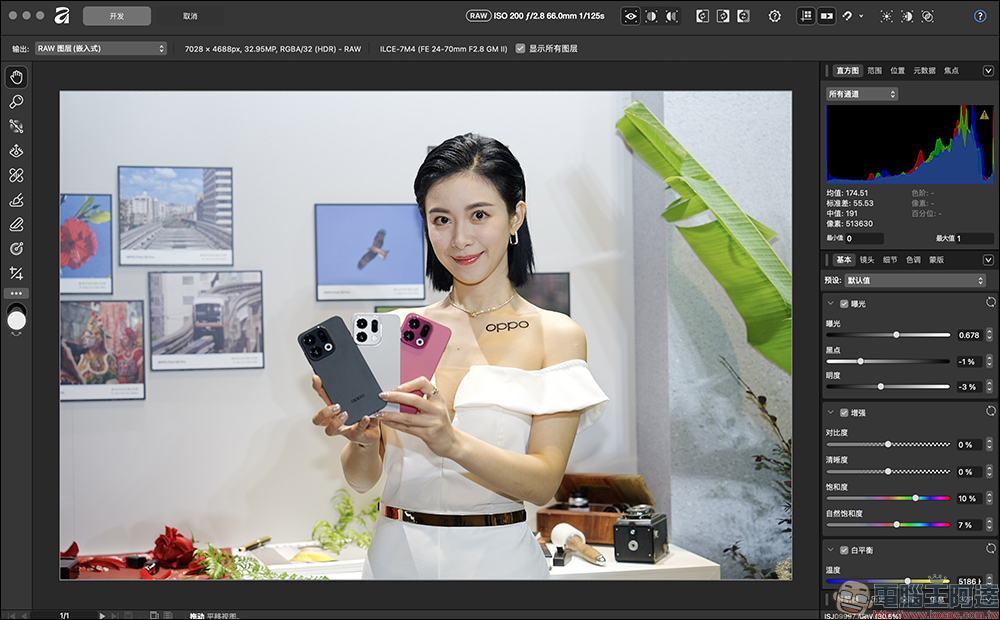
Task: Select the Blemish Removal tool
Action: click(x=16, y=174)
